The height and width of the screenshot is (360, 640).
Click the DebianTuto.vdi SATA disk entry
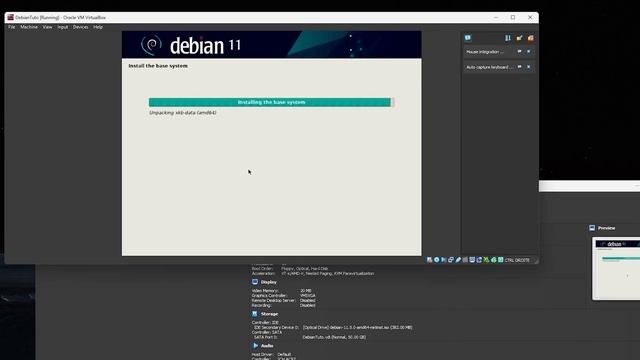click(334, 337)
